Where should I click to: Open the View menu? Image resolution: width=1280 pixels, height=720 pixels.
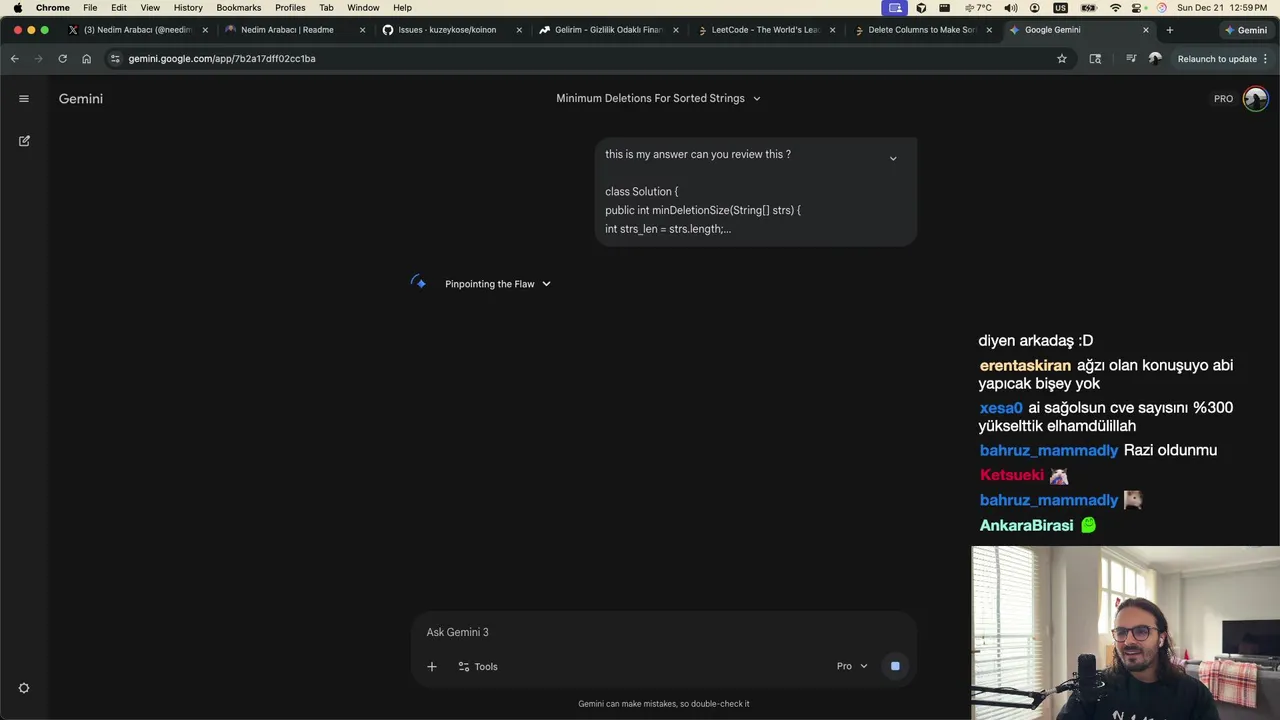(x=150, y=8)
